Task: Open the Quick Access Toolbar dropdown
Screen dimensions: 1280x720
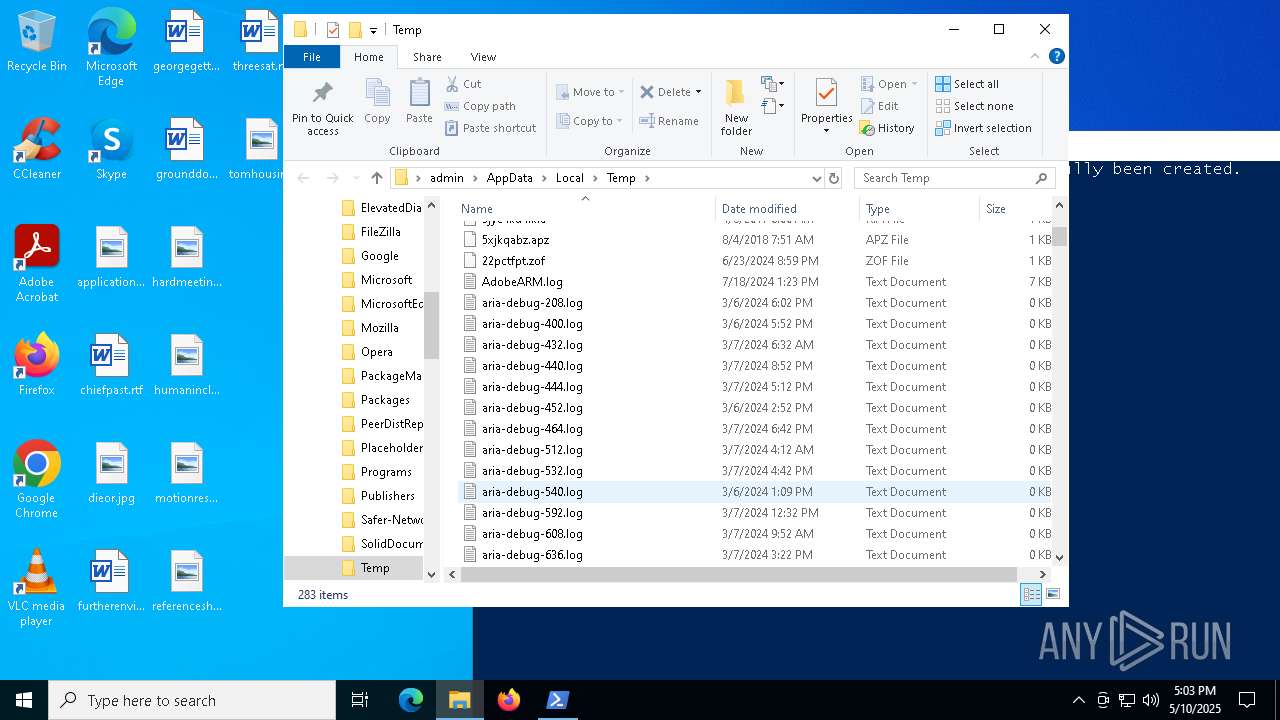Action: click(x=373, y=30)
